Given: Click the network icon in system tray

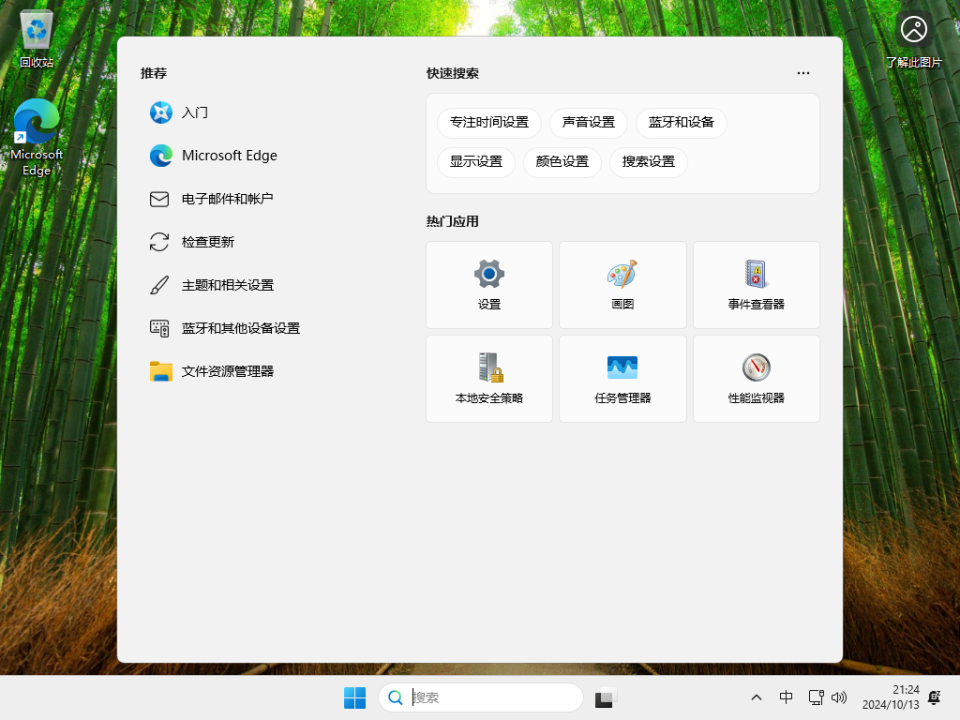Looking at the screenshot, I should pos(815,697).
